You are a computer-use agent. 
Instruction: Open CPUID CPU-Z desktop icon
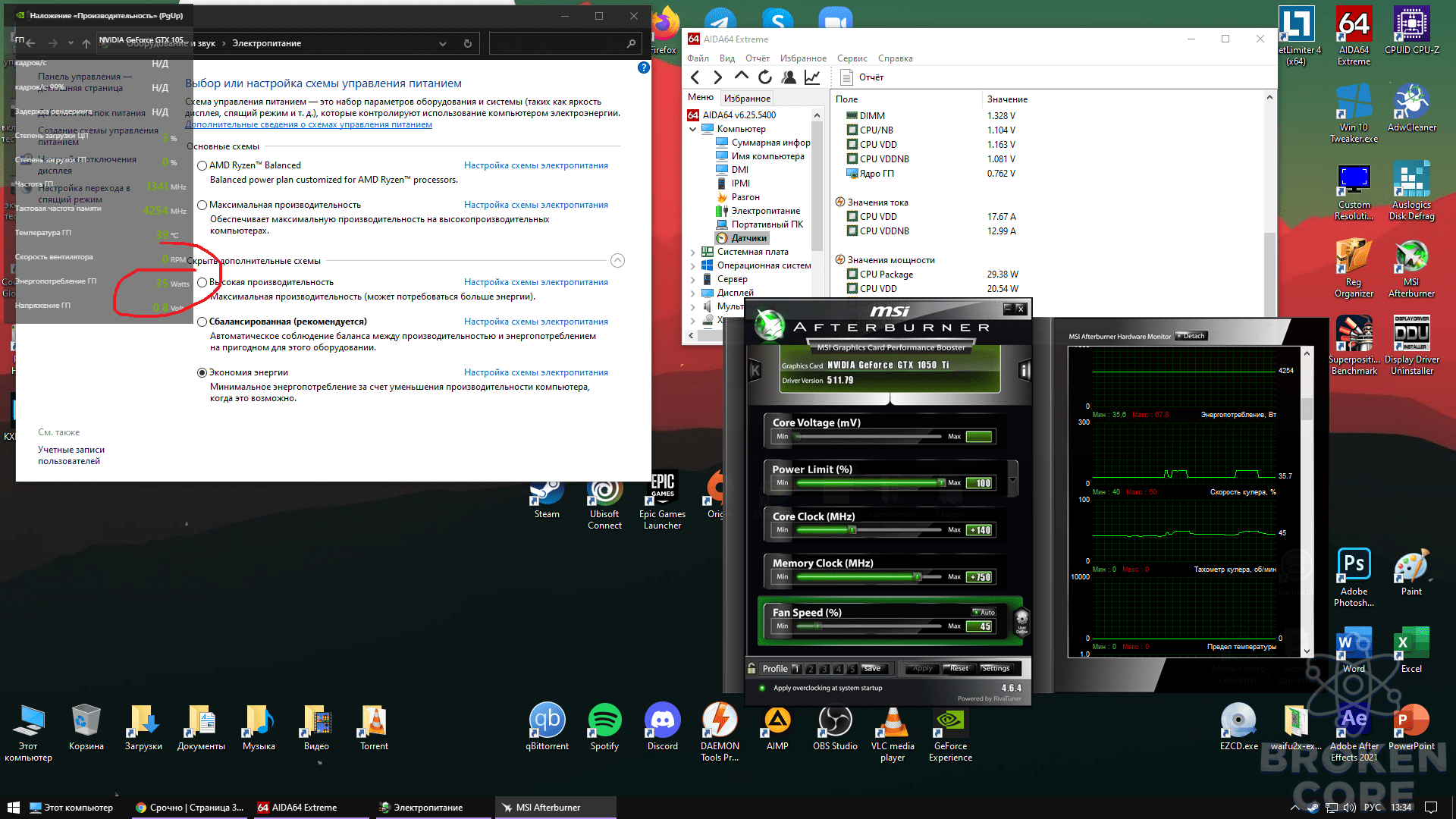[1411, 30]
